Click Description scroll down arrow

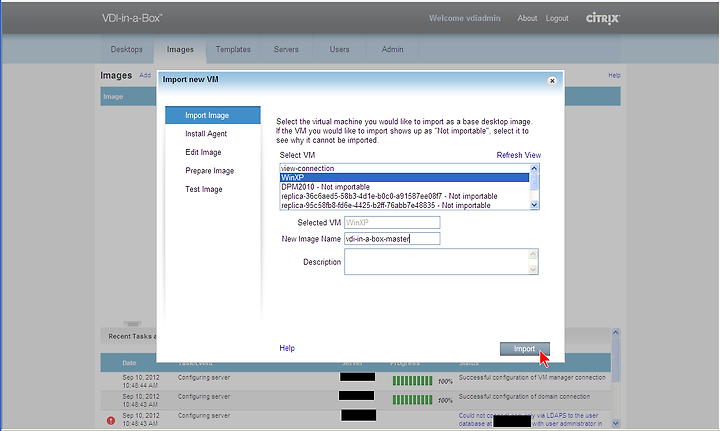pyautogui.click(x=533, y=269)
